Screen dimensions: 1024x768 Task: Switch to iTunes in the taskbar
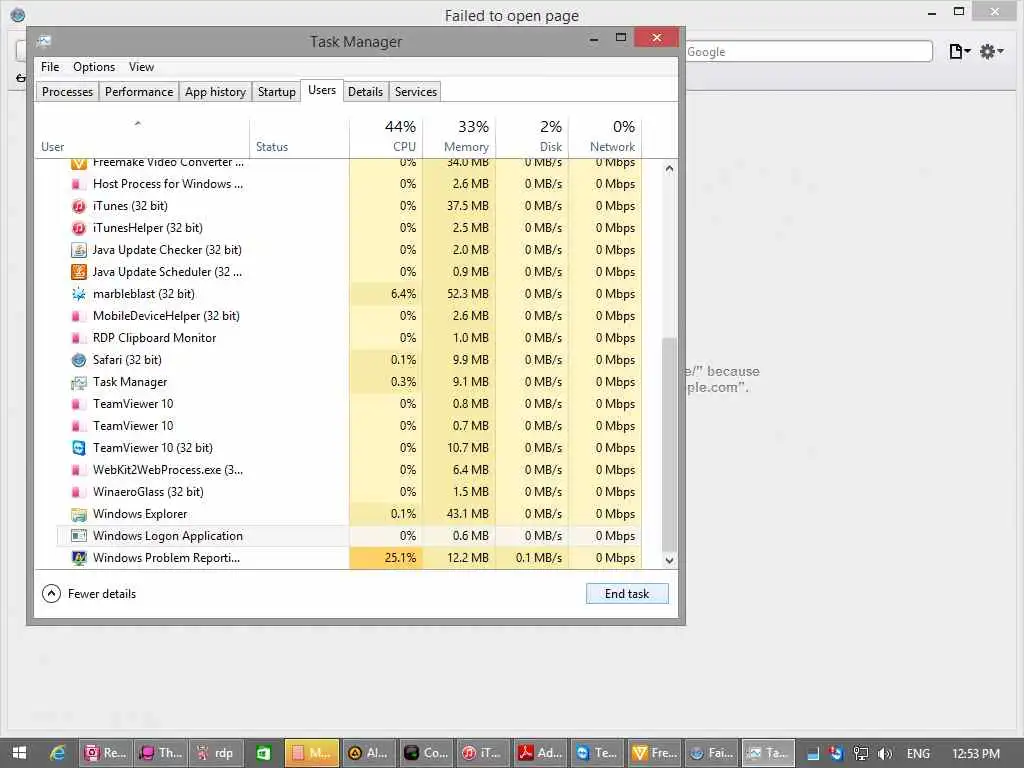(x=484, y=753)
